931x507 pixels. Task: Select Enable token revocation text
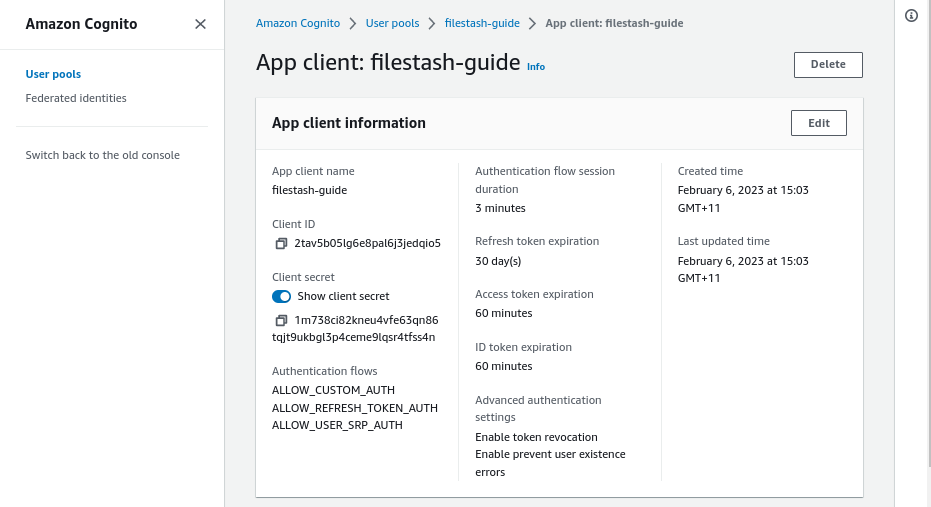point(536,437)
